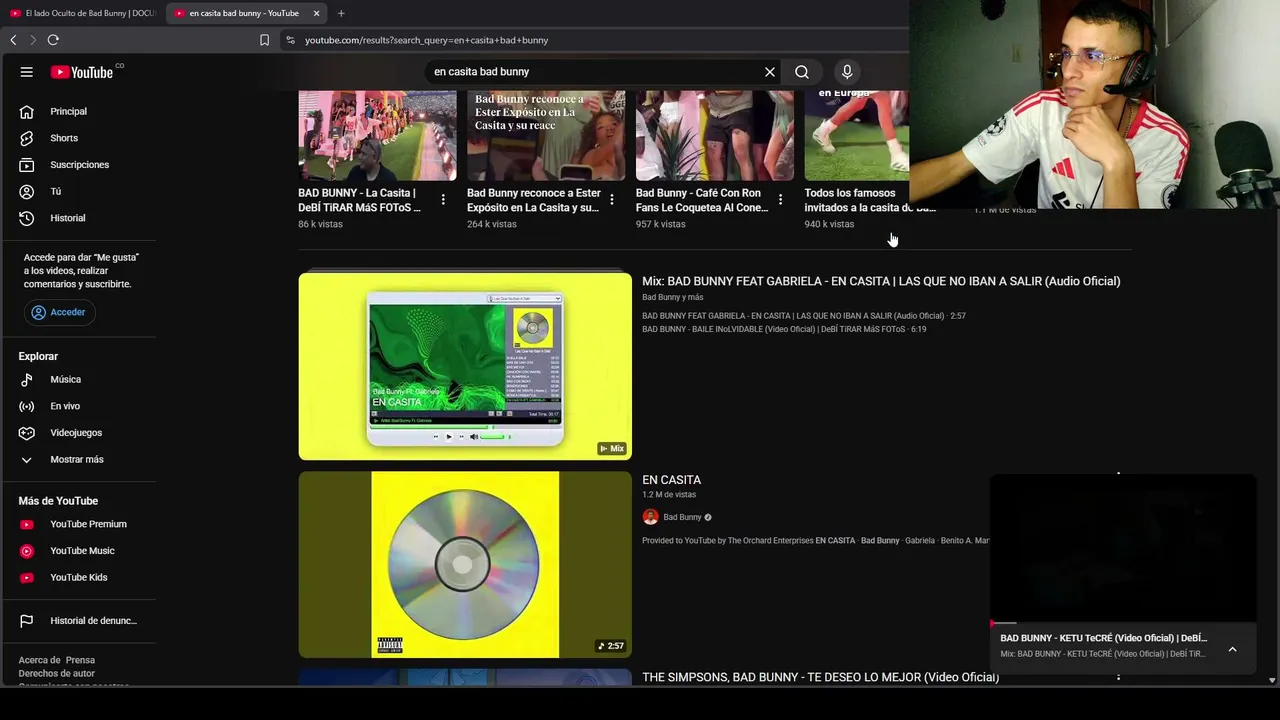Open the Acerca de footer link
Image resolution: width=1280 pixels, height=720 pixels.
(40, 660)
